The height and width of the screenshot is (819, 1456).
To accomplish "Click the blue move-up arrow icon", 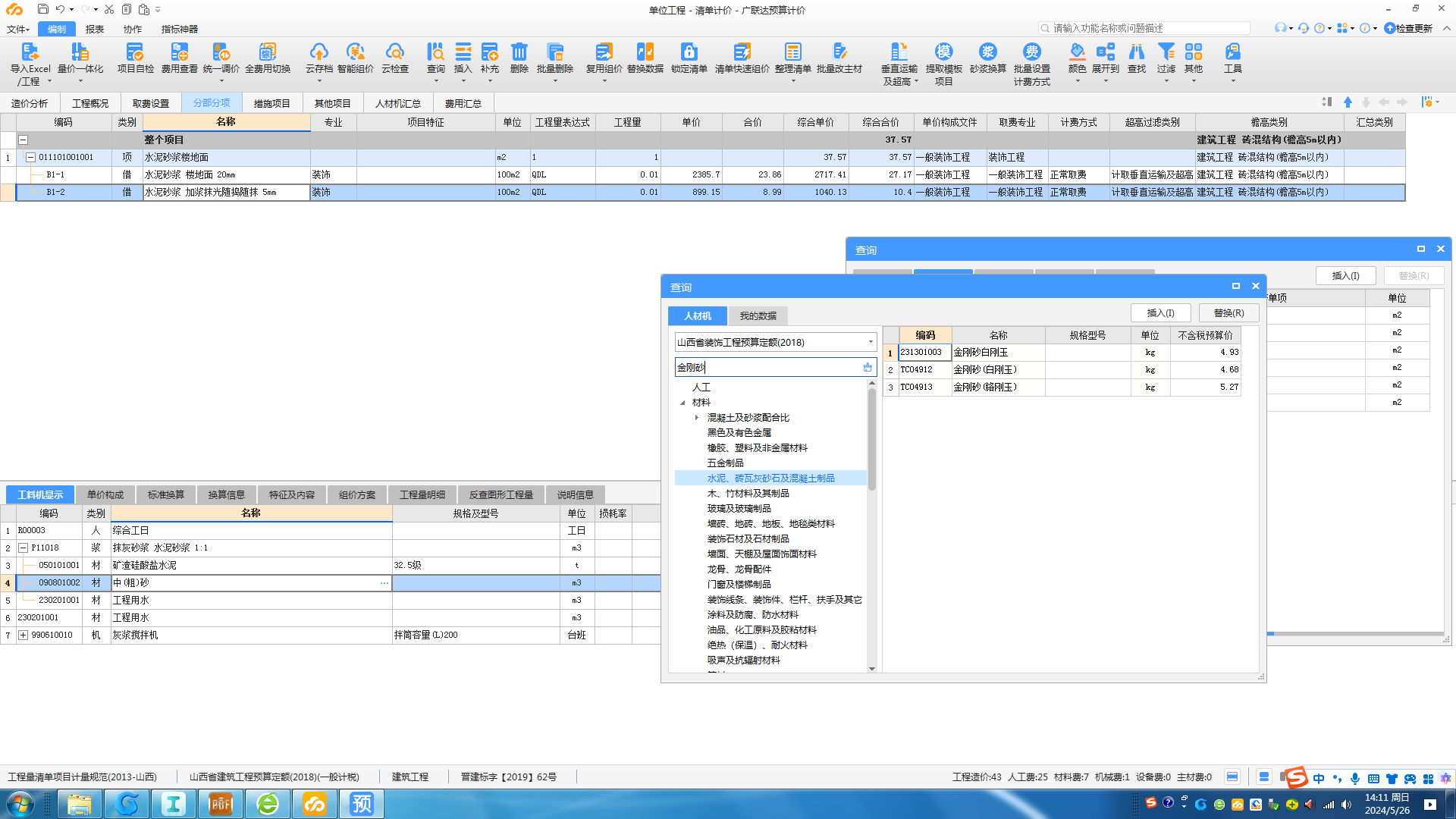I will tap(1348, 102).
